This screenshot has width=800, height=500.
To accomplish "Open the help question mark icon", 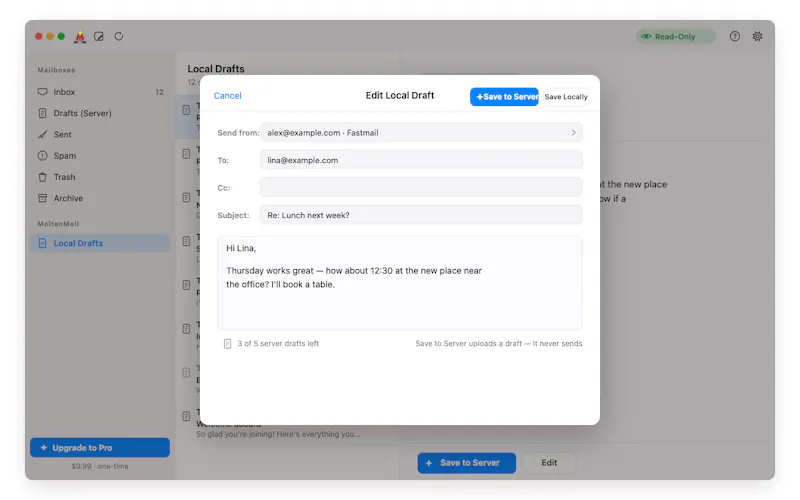I will tap(734, 36).
